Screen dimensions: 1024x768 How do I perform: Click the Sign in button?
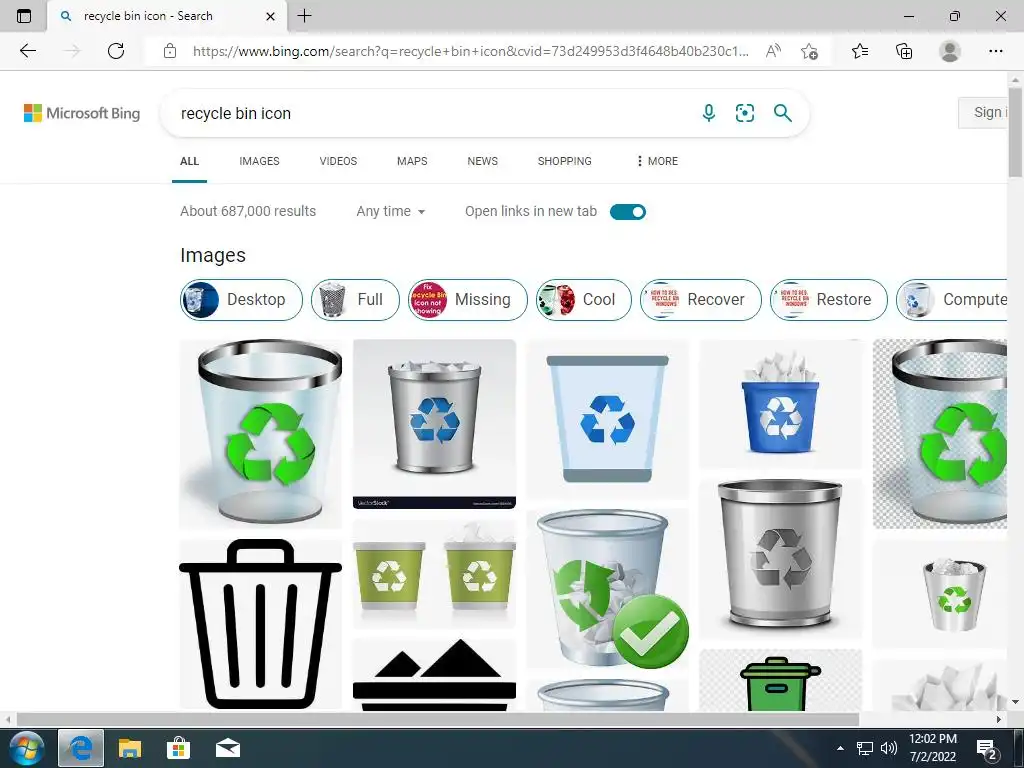tap(983, 112)
